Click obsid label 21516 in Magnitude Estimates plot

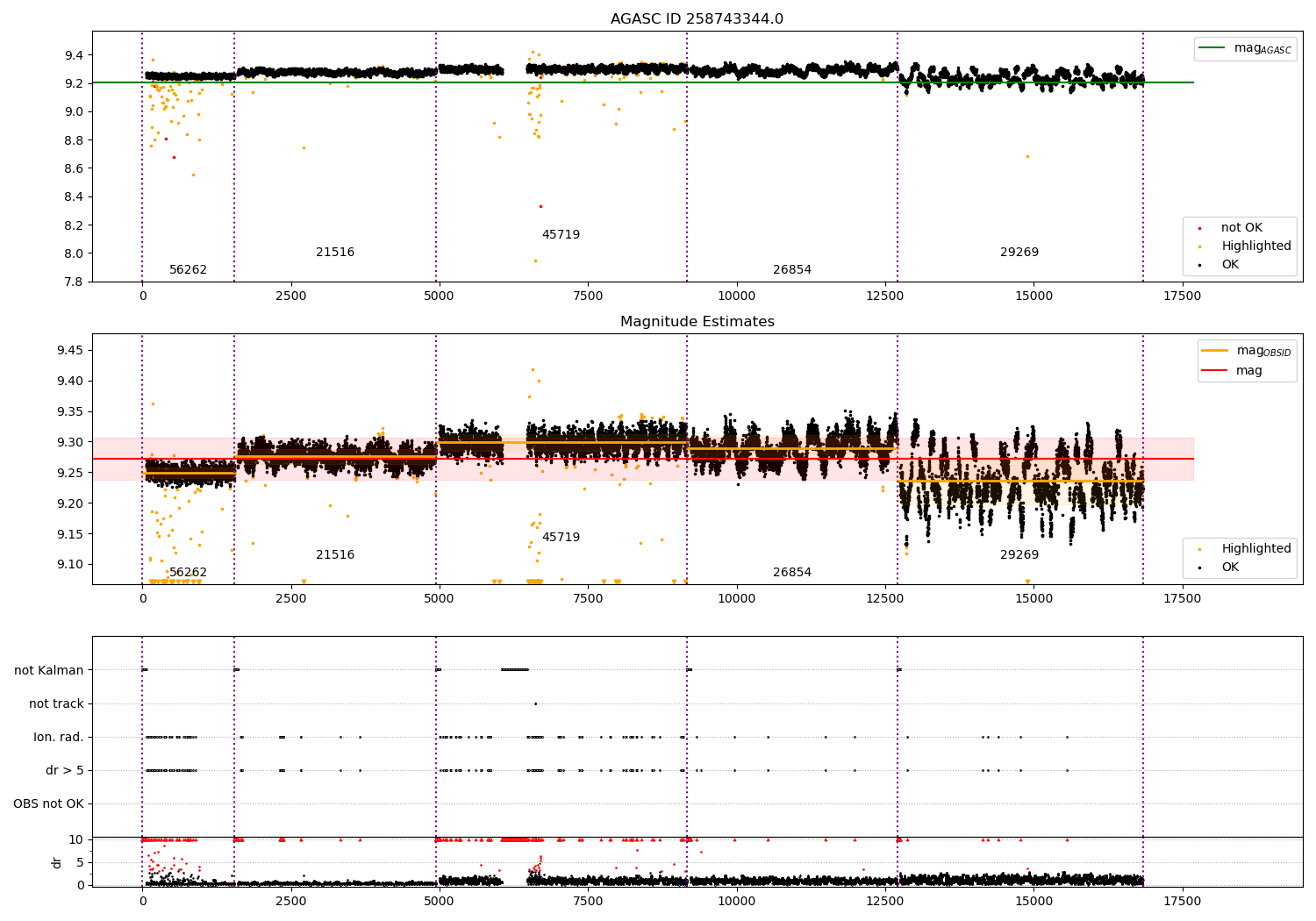pyautogui.click(x=335, y=555)
